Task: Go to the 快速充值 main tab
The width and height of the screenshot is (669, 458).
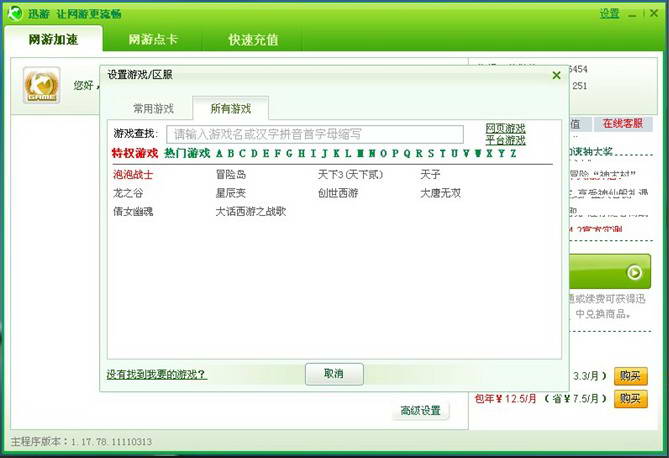Action: 253,40
